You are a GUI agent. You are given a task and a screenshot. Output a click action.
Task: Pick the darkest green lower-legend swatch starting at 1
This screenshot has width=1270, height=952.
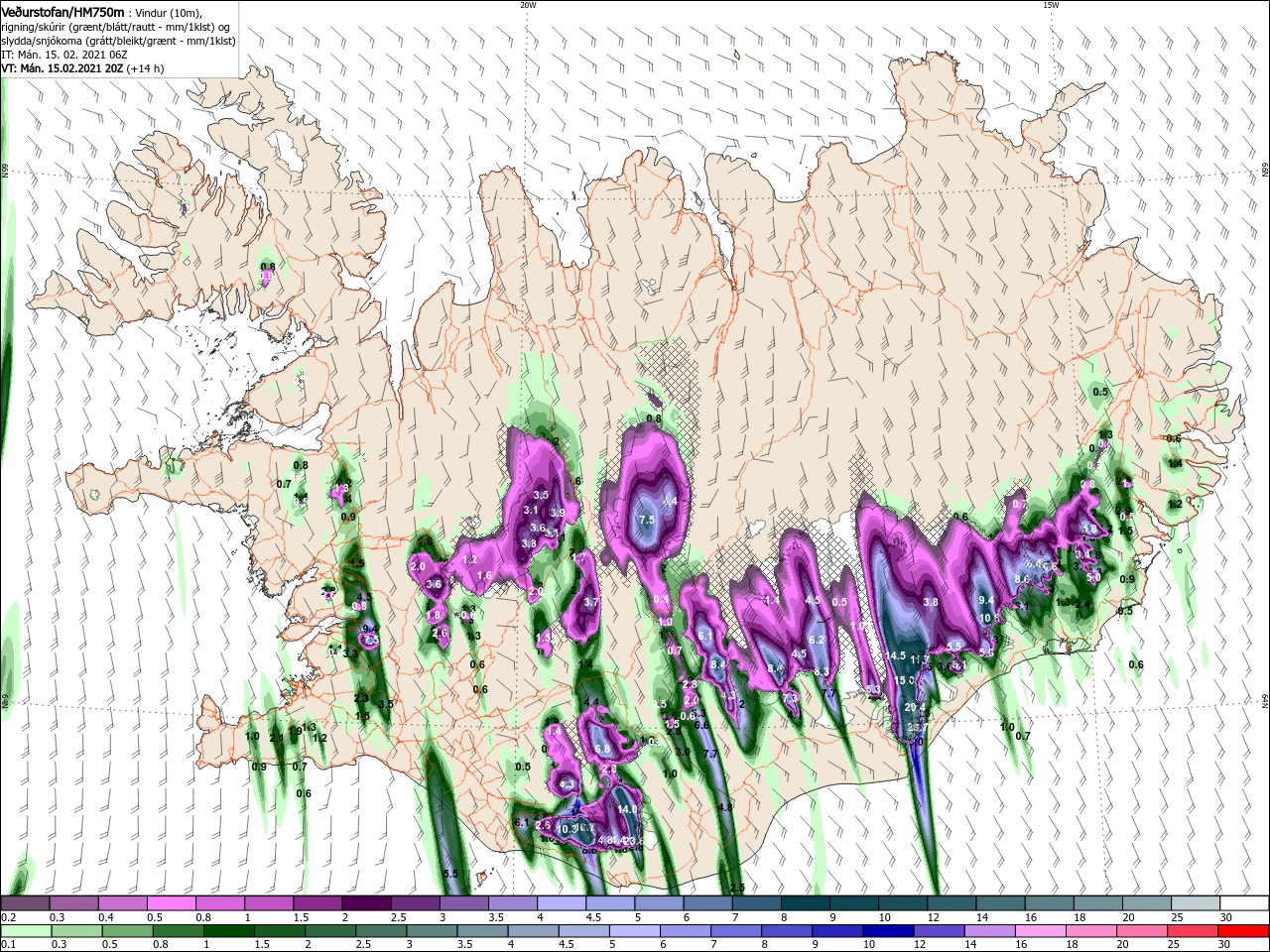point(228,932)
